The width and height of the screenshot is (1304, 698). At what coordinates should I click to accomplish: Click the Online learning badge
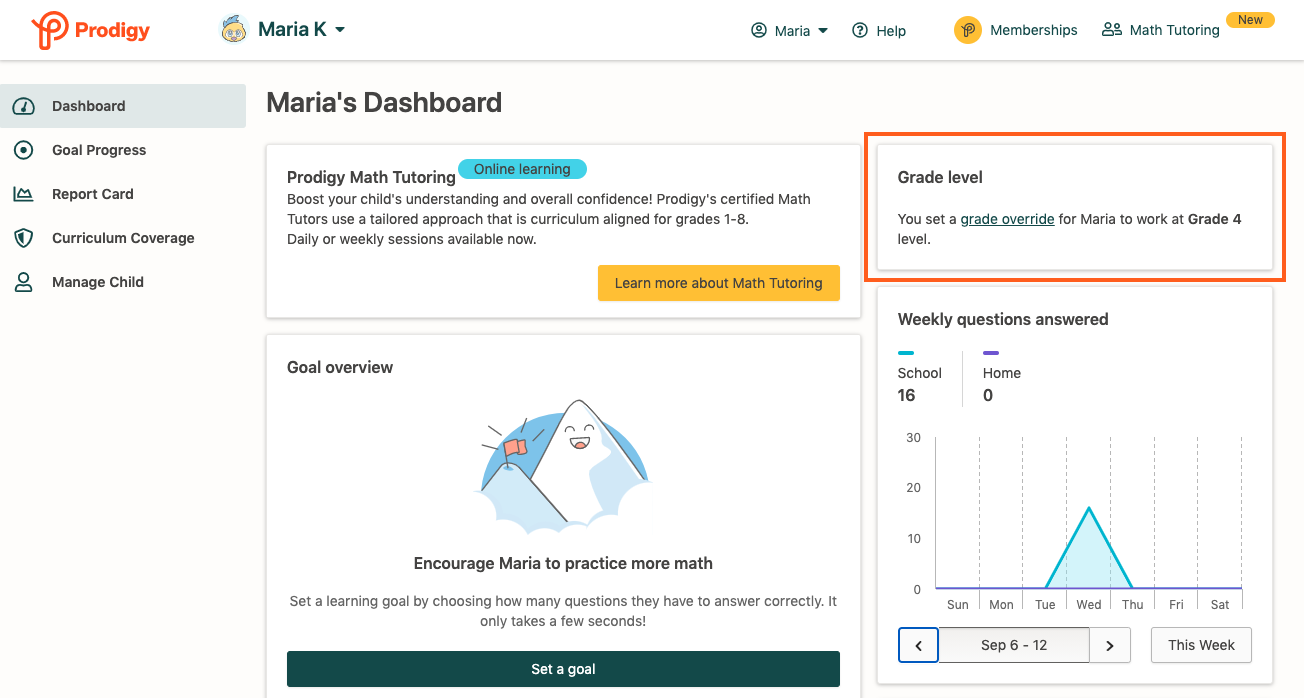522,169
